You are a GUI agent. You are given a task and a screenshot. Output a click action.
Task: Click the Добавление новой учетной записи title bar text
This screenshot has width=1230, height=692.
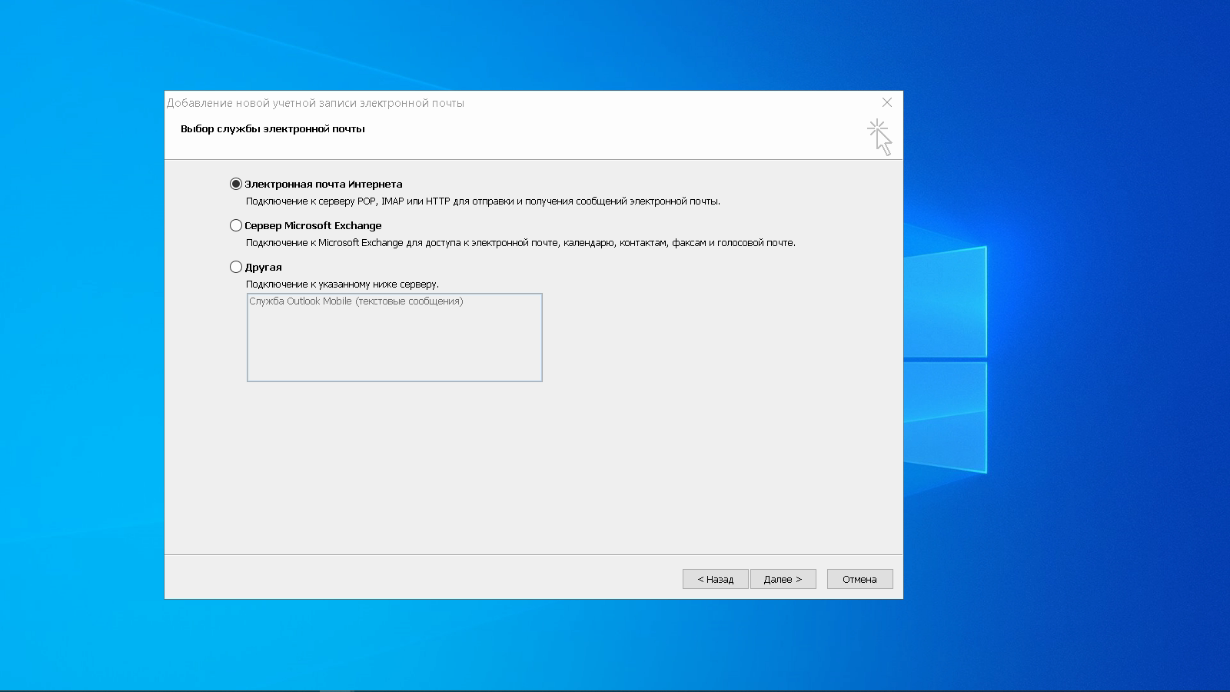tap(315, 103)
